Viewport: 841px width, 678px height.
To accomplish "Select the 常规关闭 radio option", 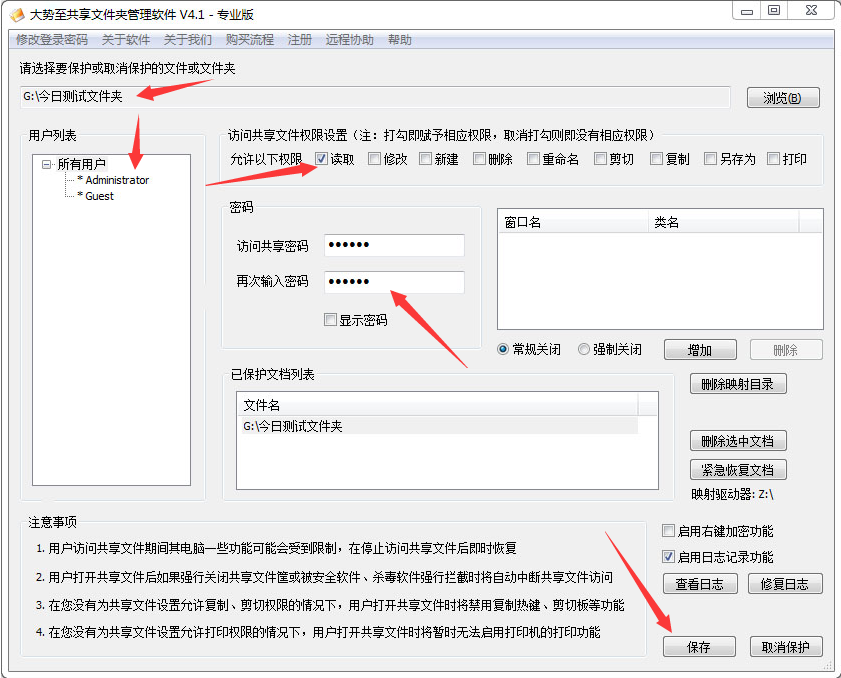I will [x=504, y=350].
